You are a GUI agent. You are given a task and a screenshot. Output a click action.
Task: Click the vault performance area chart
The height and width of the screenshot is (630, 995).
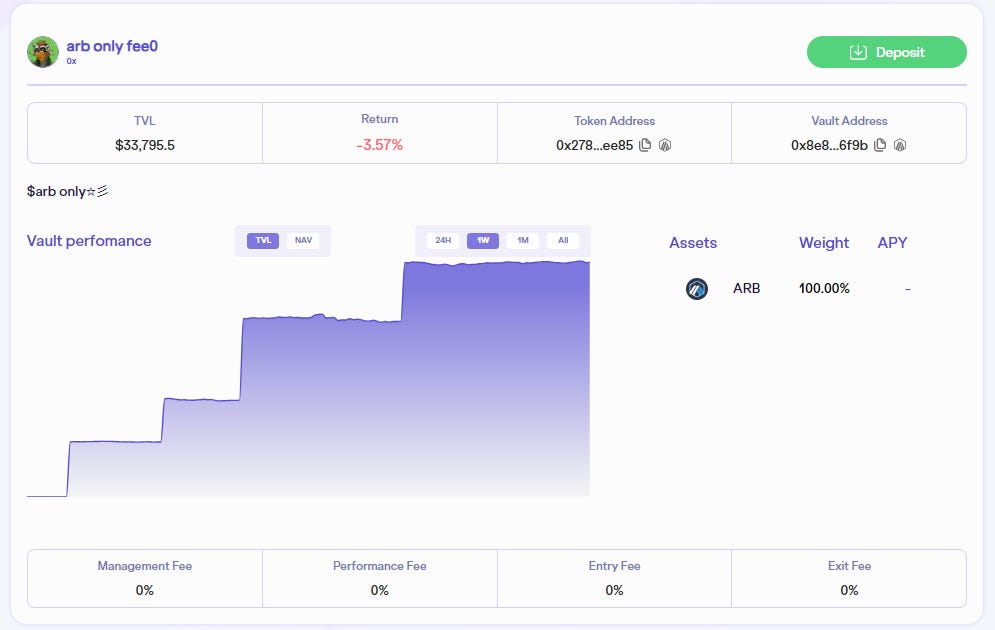pyautogui.click(x=308, y=379)
